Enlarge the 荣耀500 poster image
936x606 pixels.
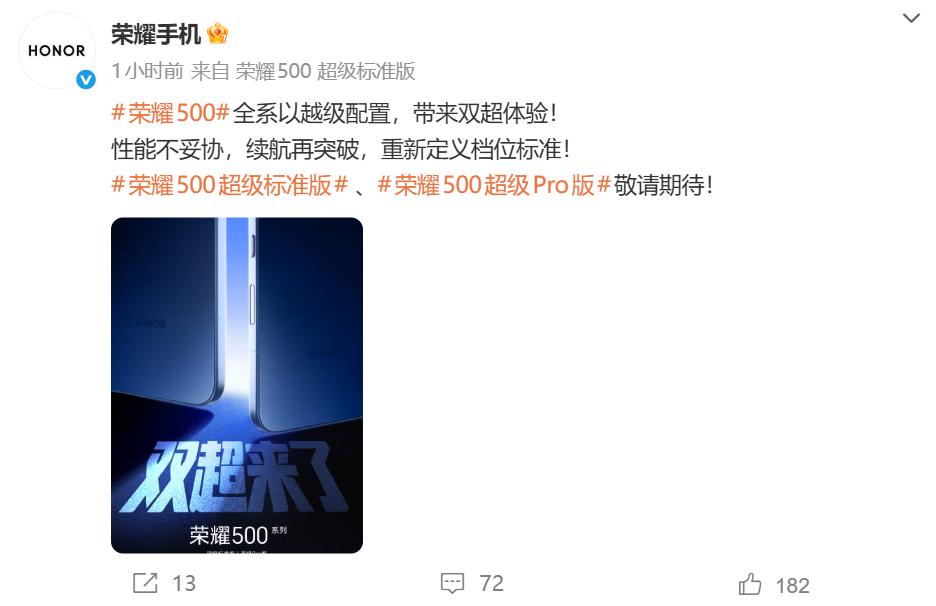[x=237, y=385]
